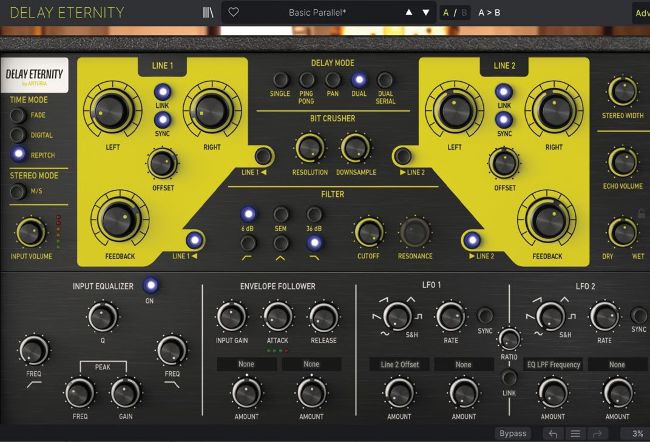This screenshot has width=650, height=442.
Task: Click the Delay Eternity Arturia logo badge
Action: click(x=34, y=75)
